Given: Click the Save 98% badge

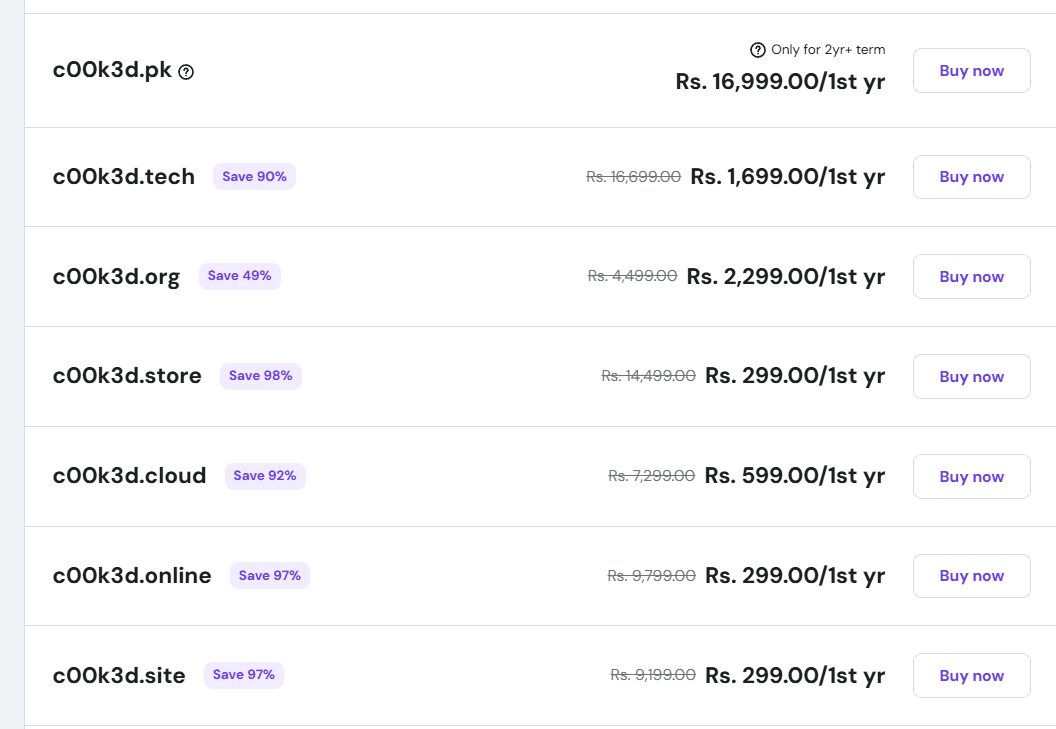Looking at the screenshot, I should (260, 376).
